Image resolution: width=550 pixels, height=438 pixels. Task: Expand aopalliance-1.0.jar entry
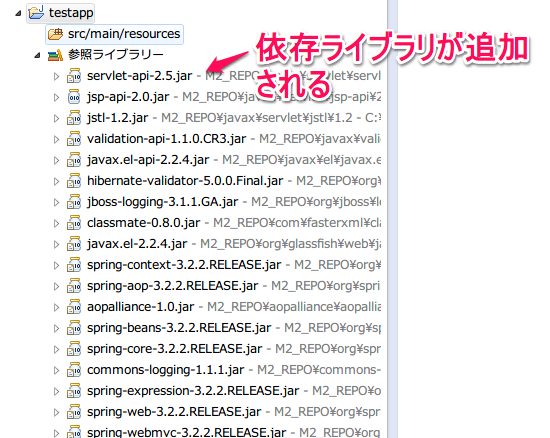tap(56, 308)
